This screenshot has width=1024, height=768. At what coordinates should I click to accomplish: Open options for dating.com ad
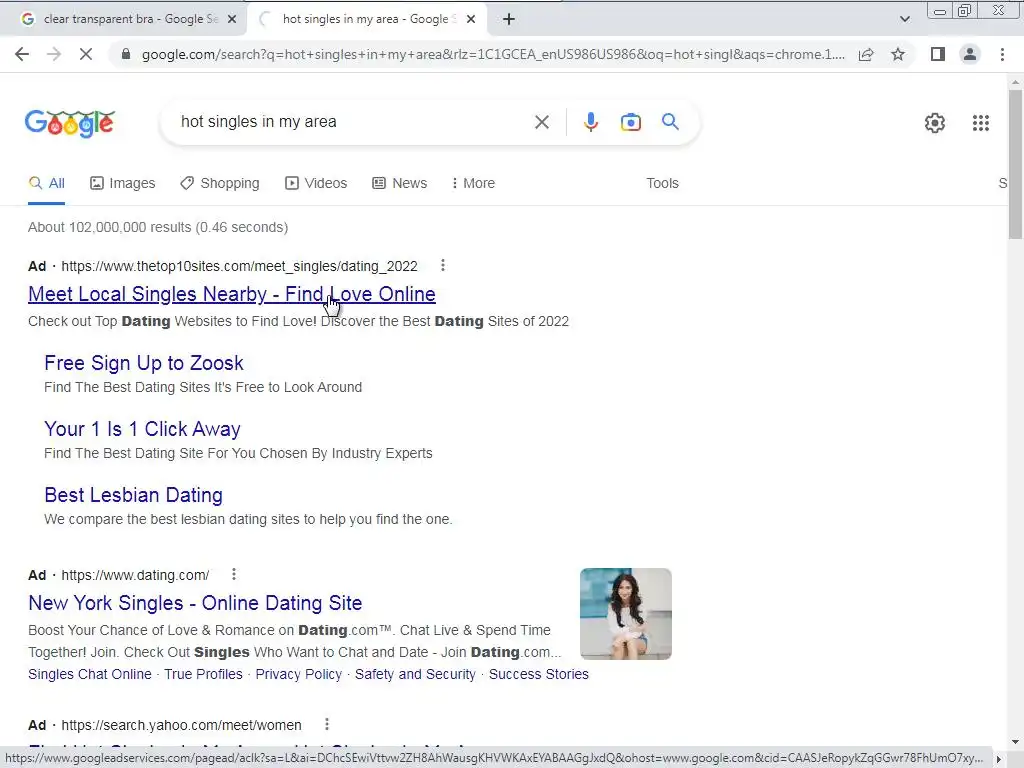click(234, 574)
